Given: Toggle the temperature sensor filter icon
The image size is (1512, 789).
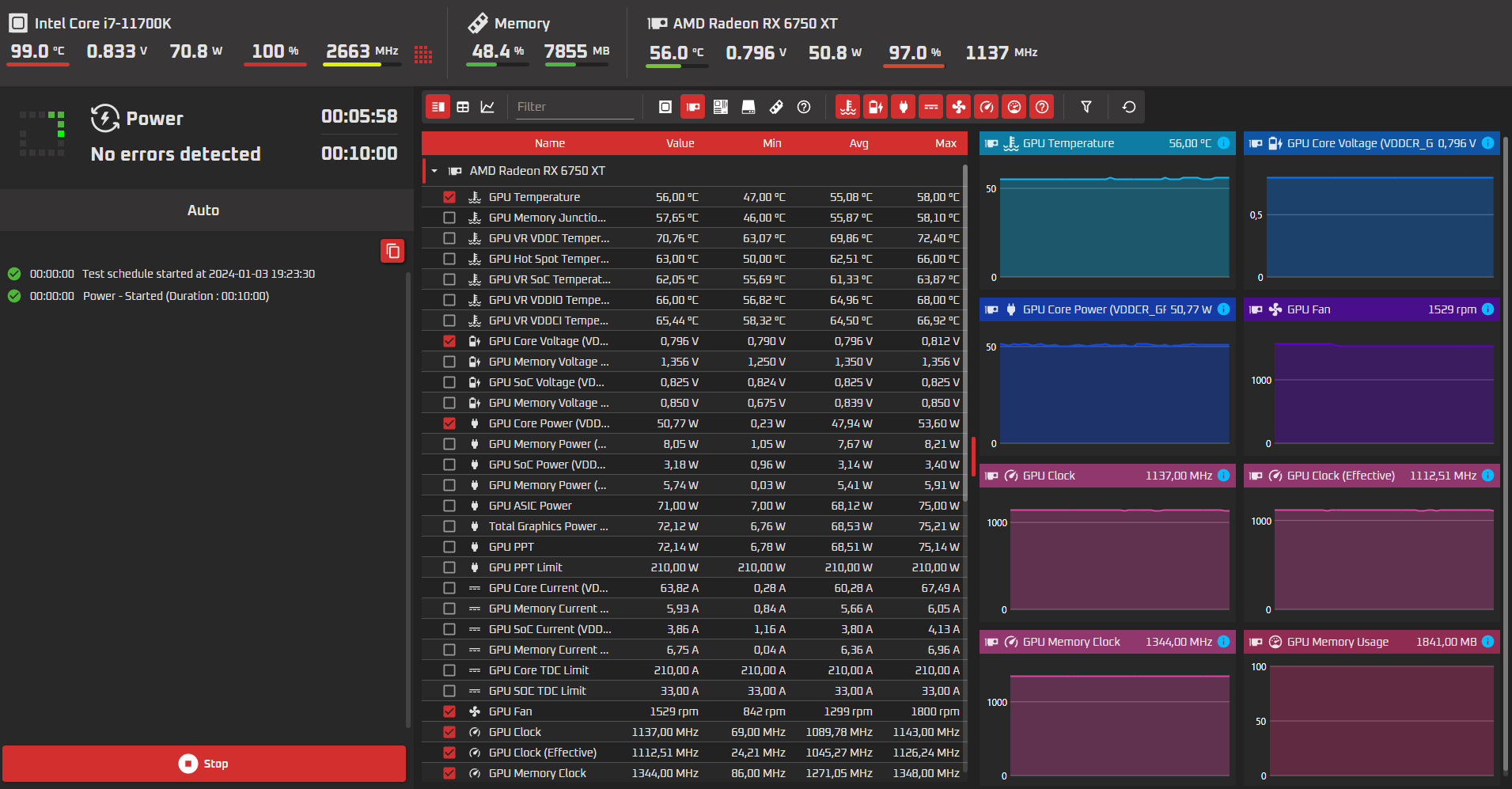Looking at the screenshot, I should [848, 107].
